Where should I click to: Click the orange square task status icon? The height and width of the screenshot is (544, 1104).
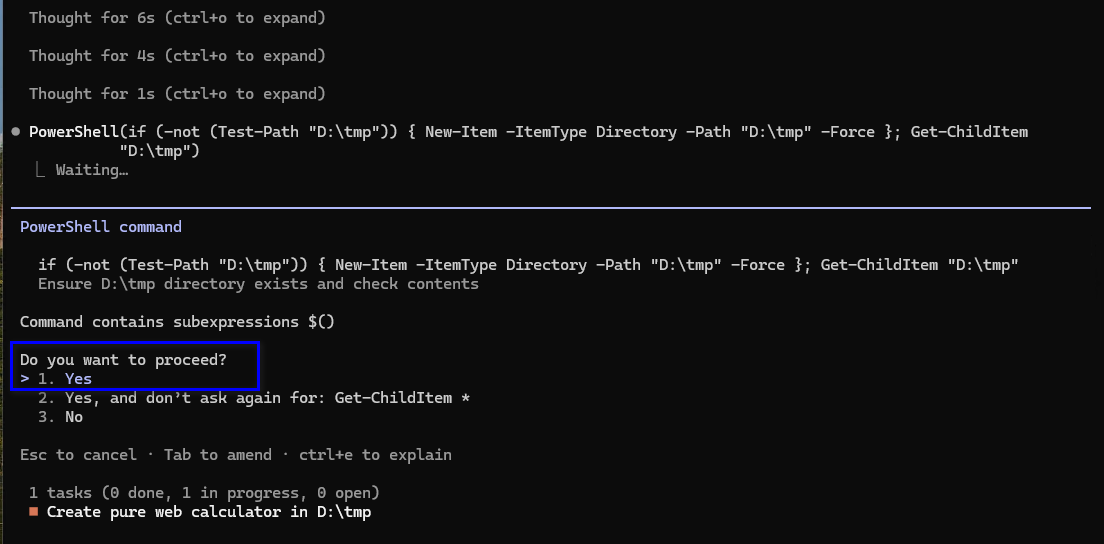(x=34, y=512)
